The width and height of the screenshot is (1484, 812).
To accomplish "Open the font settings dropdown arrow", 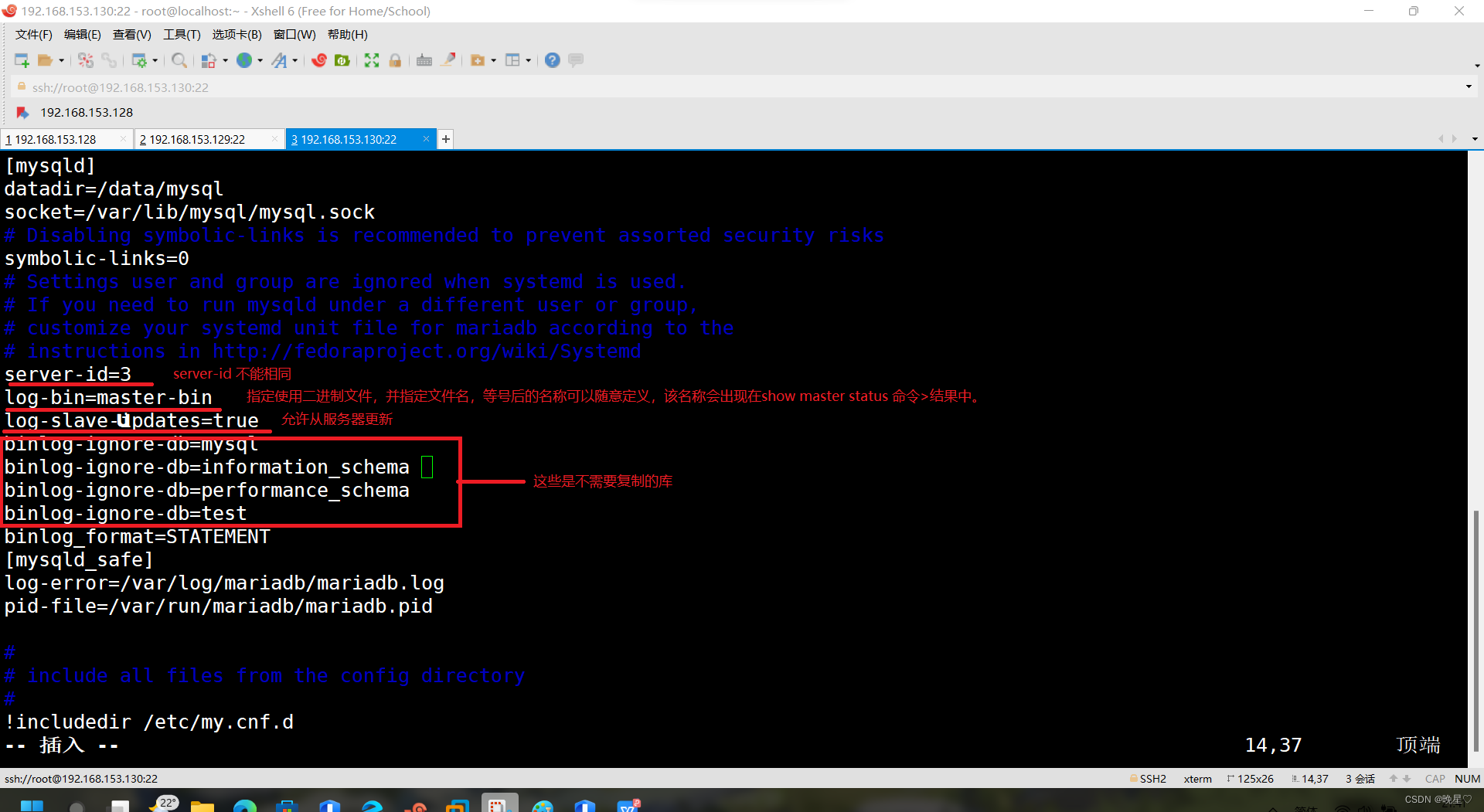I will tap(294, 59).
